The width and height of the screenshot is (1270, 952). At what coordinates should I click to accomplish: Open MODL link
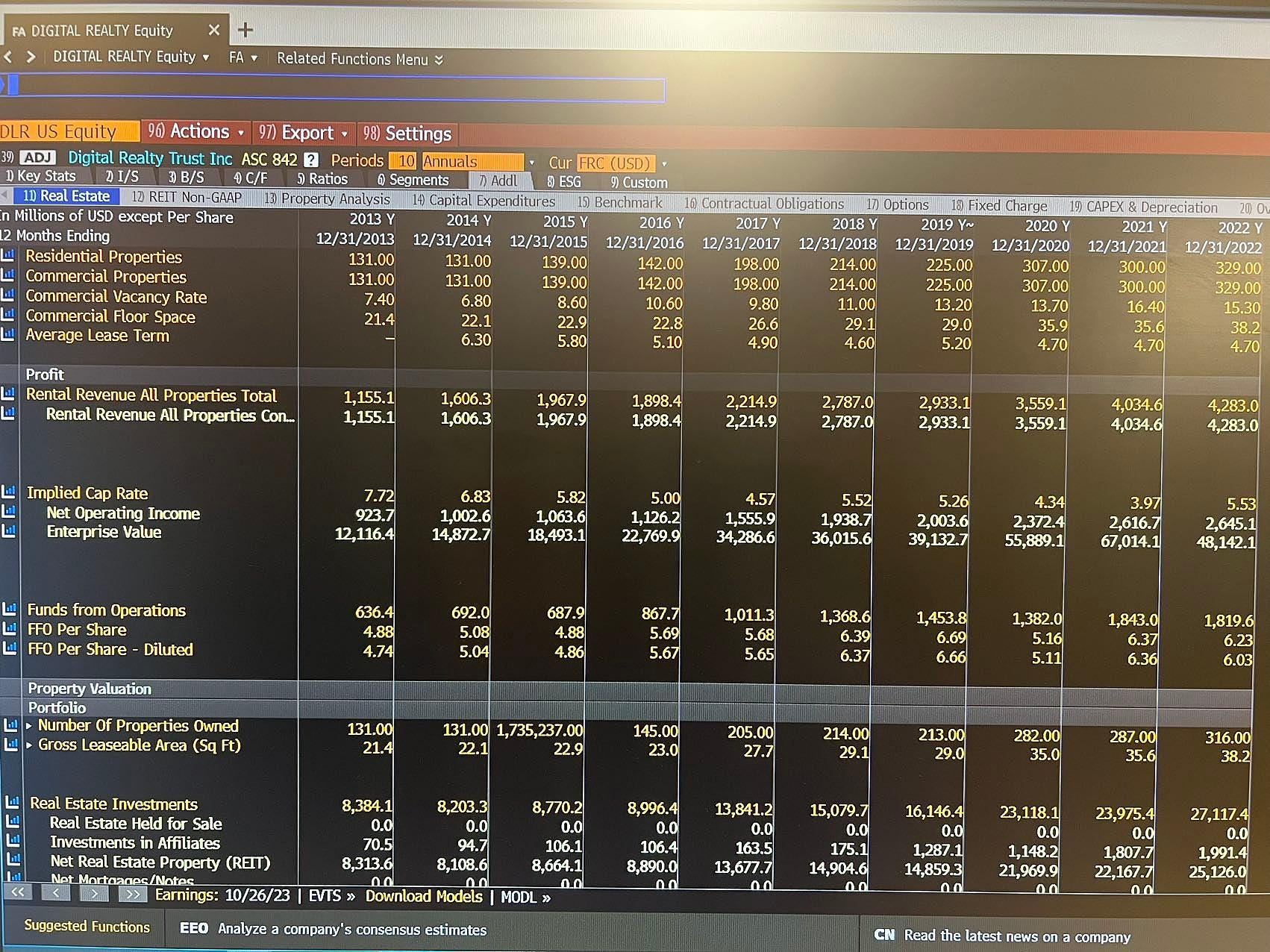coord(525,897)
